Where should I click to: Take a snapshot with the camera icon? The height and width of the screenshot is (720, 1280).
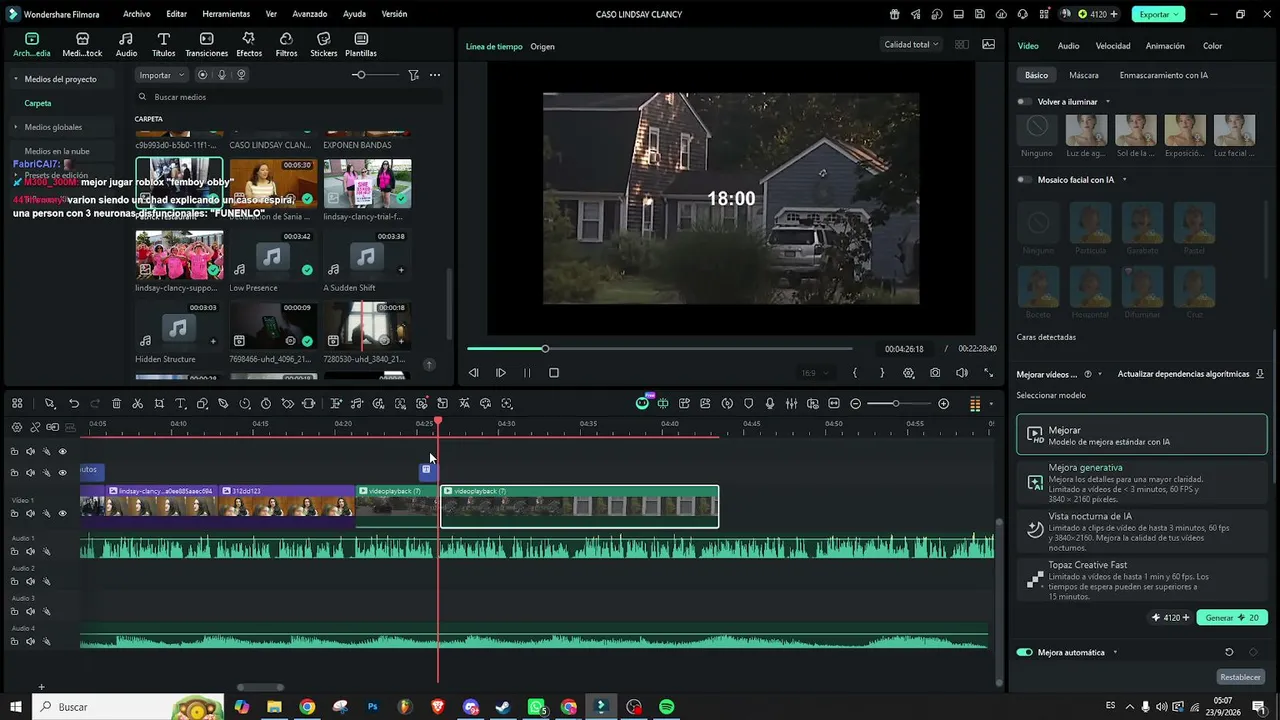point(934,373)
